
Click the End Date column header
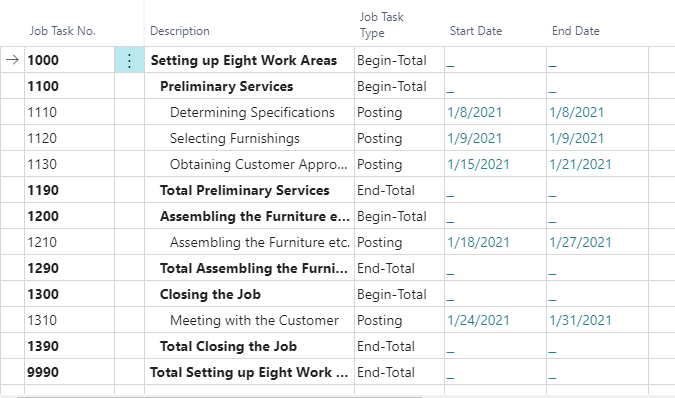click(576, 31)
